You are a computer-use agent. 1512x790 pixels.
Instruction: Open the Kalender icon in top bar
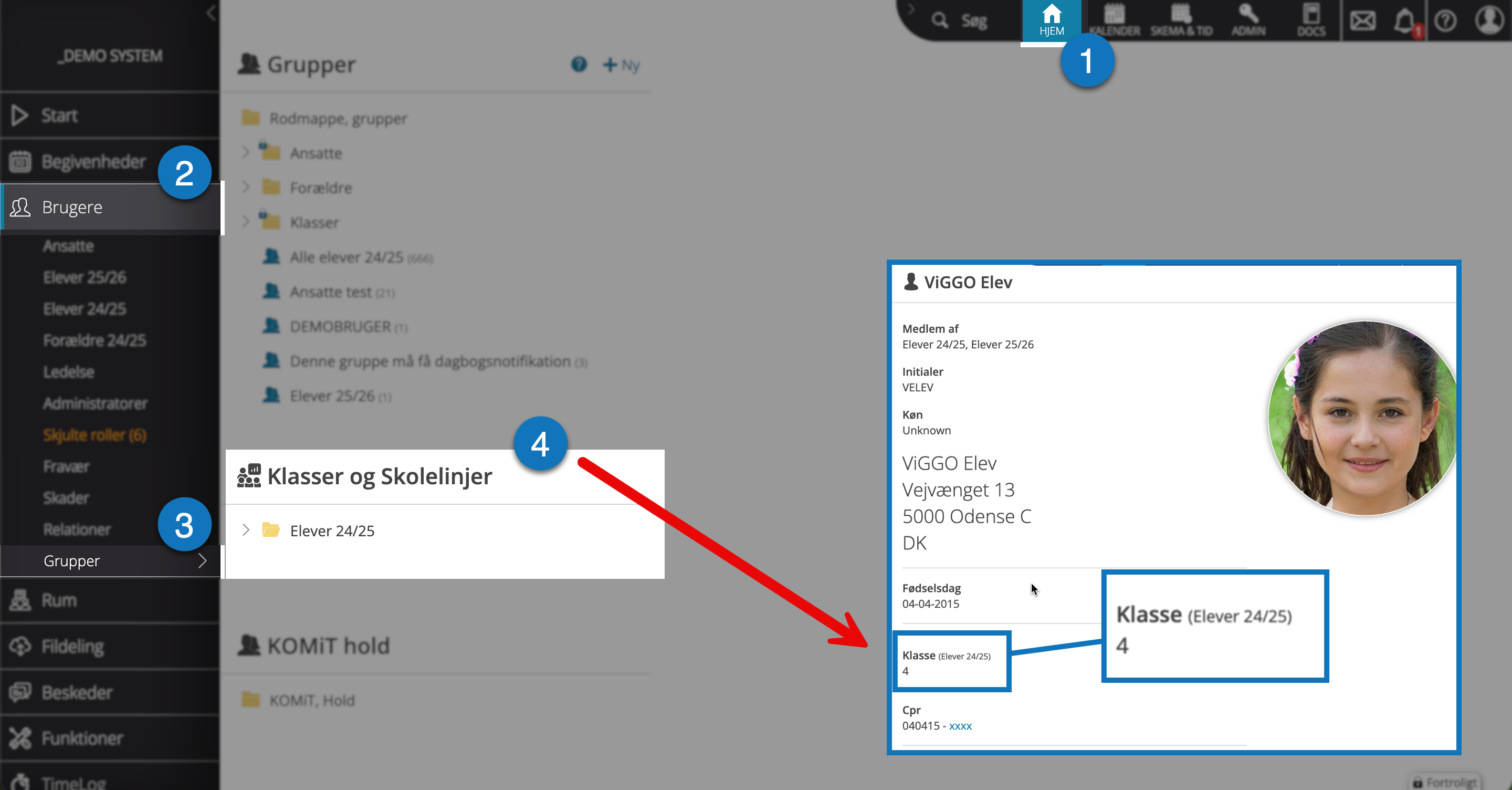[x=1114, y=21]
